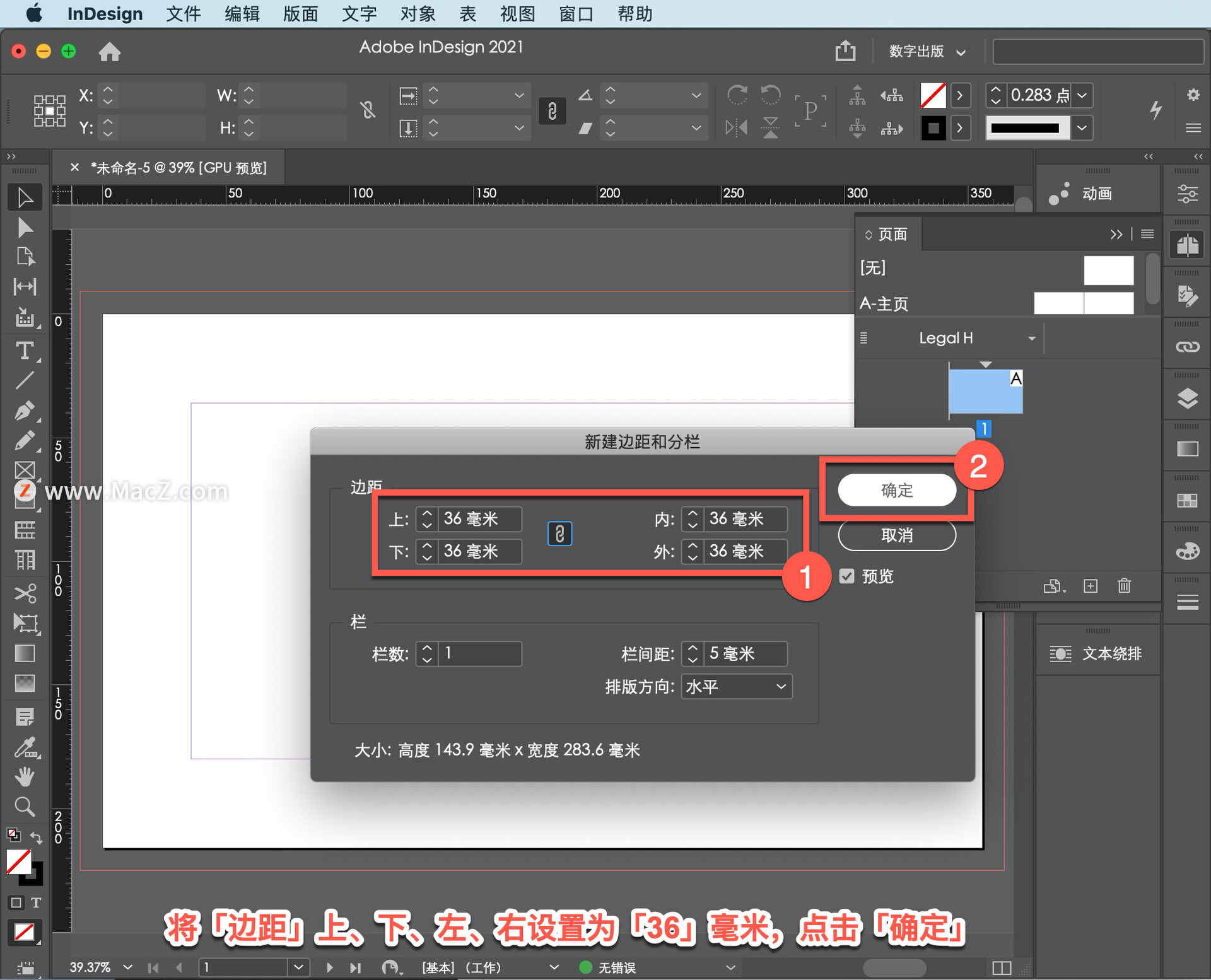
Task: Go to the next page arrow
Action: click(x=329, y=967)
